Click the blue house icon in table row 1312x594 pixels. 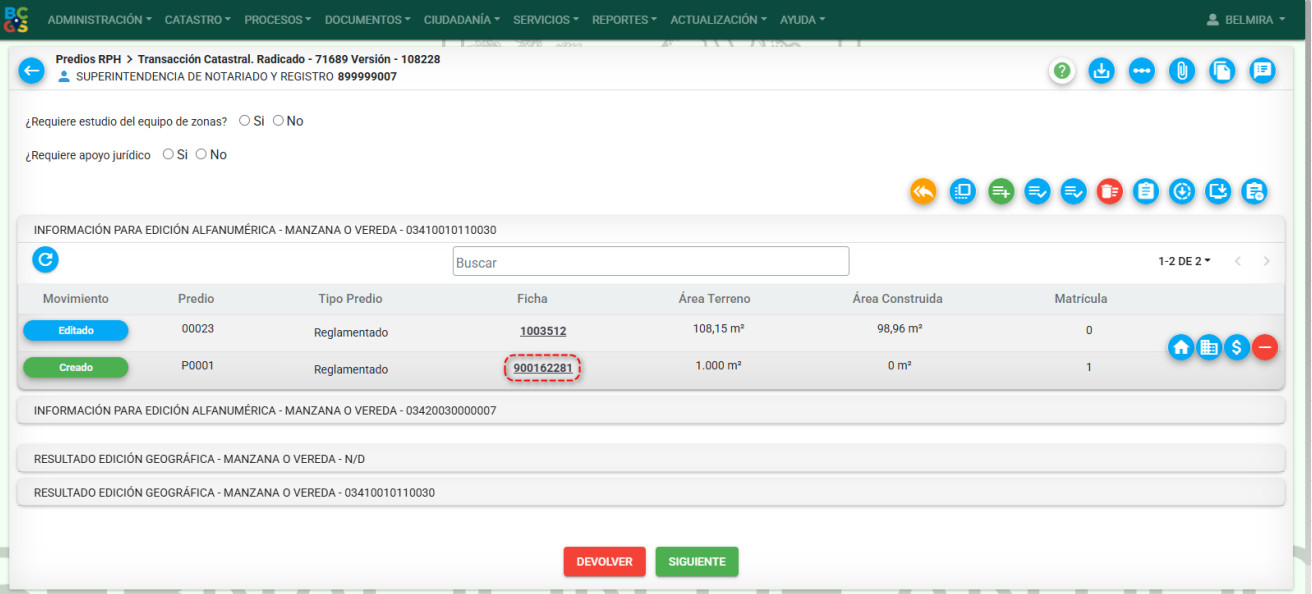pos(1181,347)
